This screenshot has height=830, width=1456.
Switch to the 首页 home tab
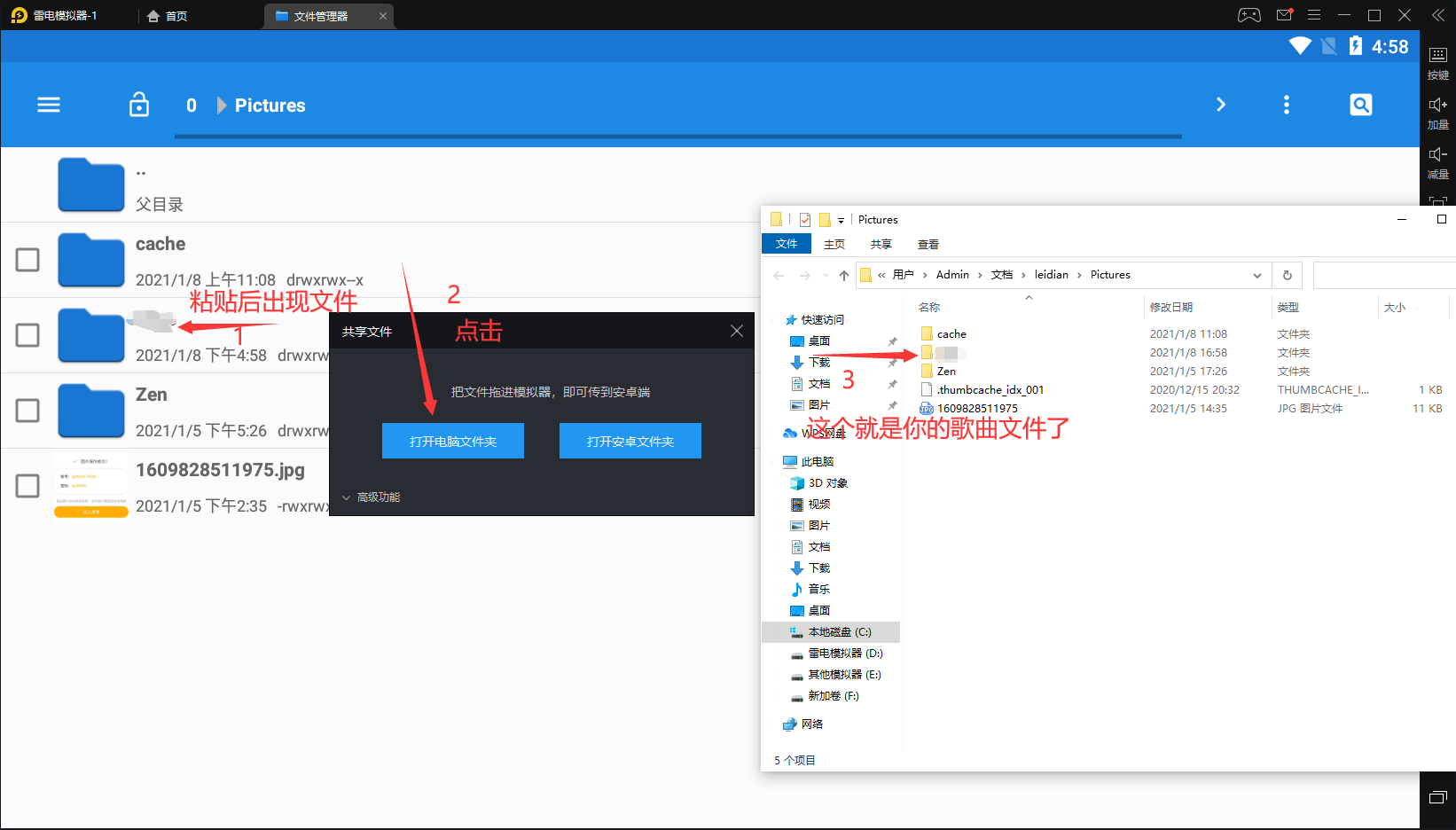coord(168,16)
